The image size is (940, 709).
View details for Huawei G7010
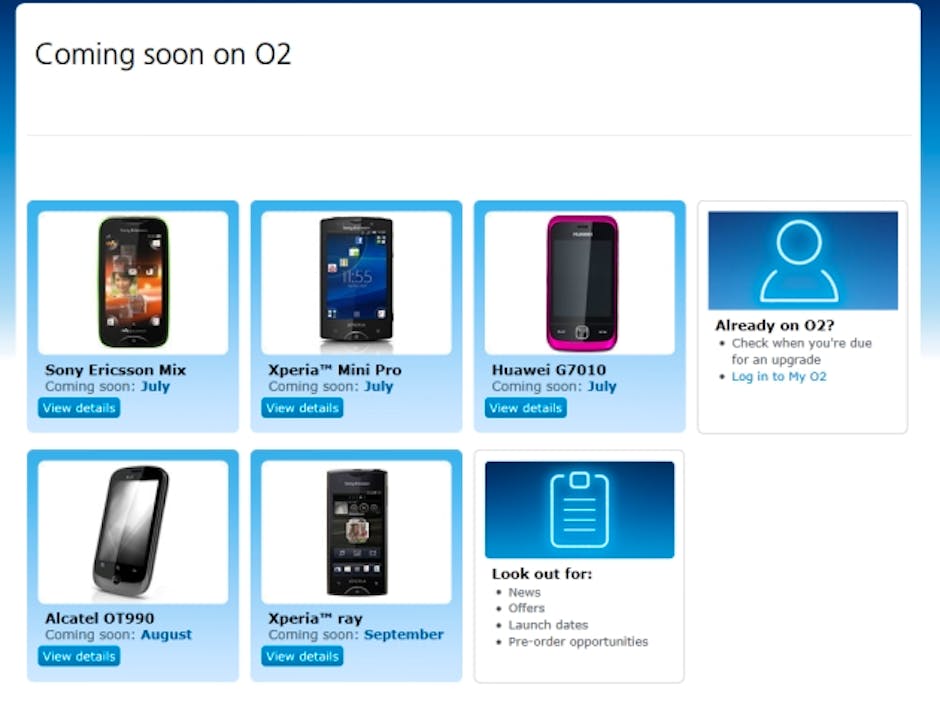(x=526, y=408)
